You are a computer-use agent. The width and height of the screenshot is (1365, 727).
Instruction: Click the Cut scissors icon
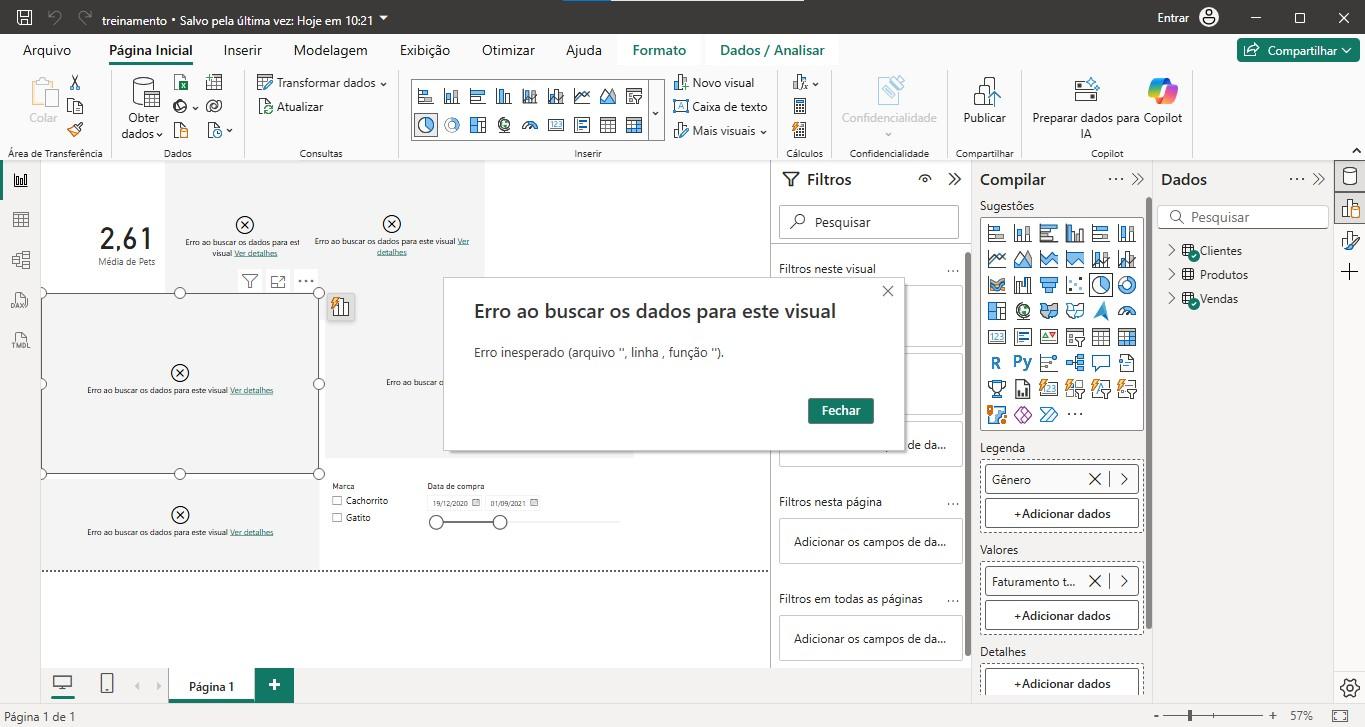(75, 83)
